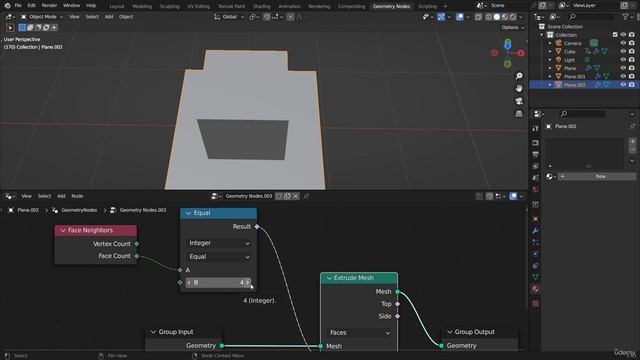Open the Object properties tab icon

tap(536, 219)
